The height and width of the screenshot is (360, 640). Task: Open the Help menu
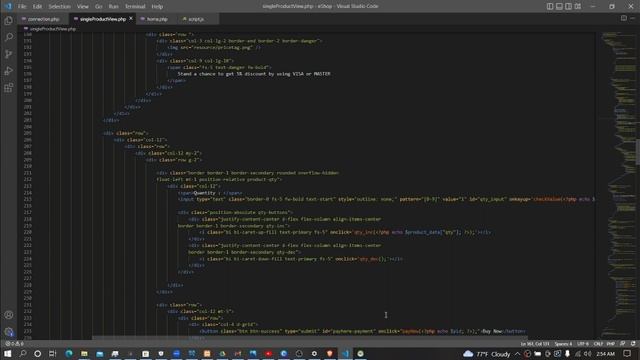pos(157,7)
